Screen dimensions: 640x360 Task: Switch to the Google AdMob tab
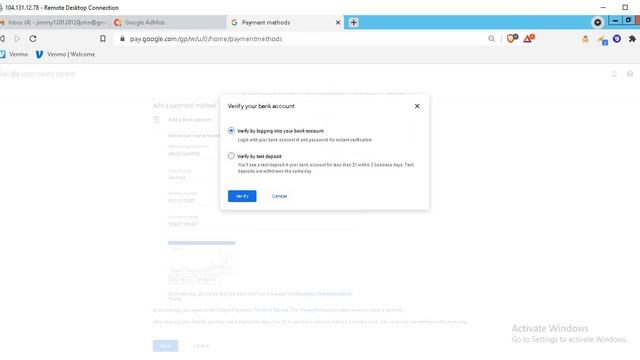[167, 22]
